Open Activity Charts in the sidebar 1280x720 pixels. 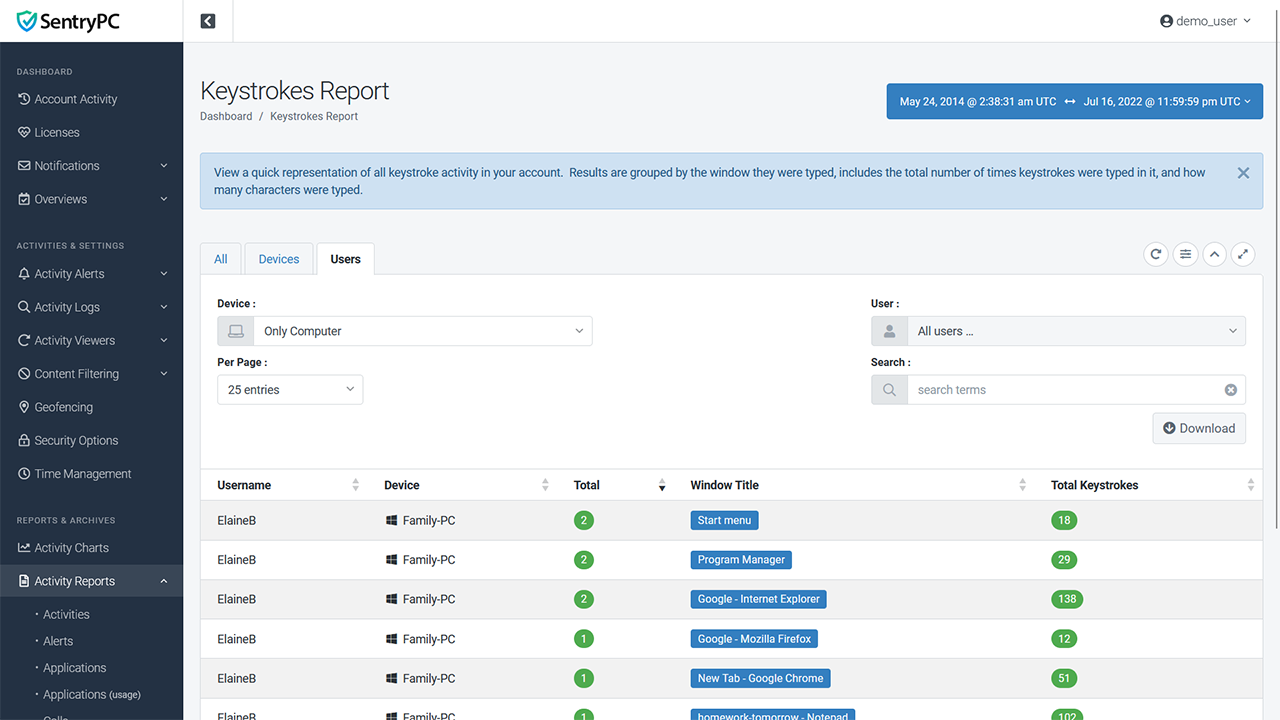coord(91,548)
